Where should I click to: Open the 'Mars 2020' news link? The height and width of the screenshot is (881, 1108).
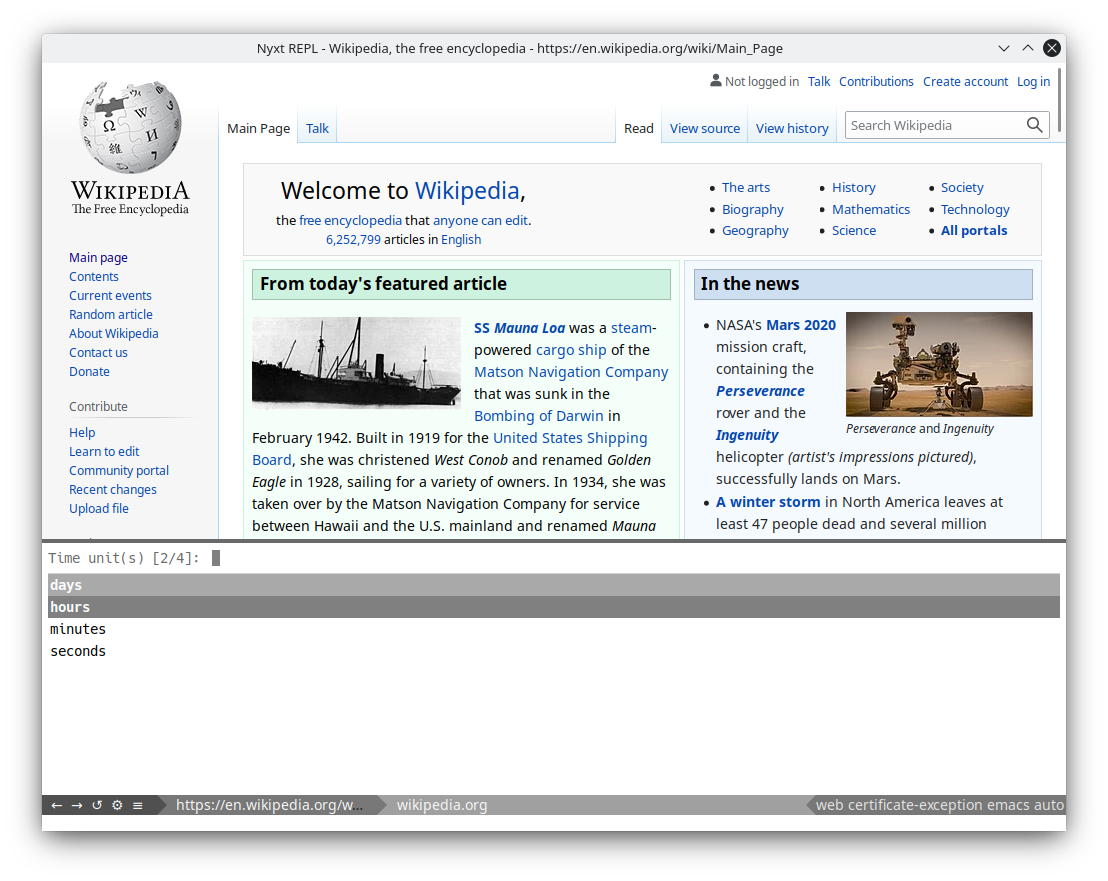[801, 326]
